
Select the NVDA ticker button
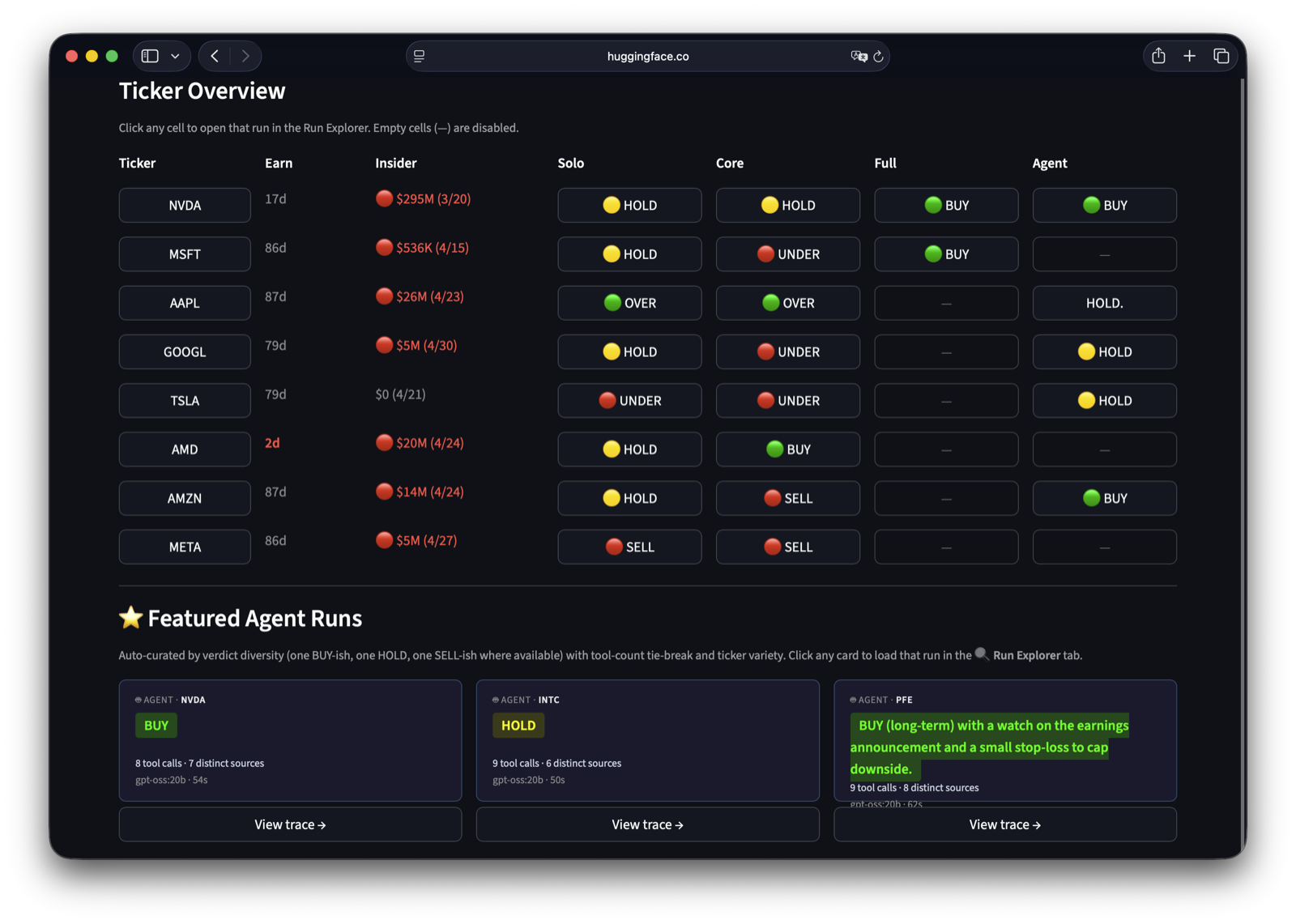pyautogui.click(x=185, y=206)
